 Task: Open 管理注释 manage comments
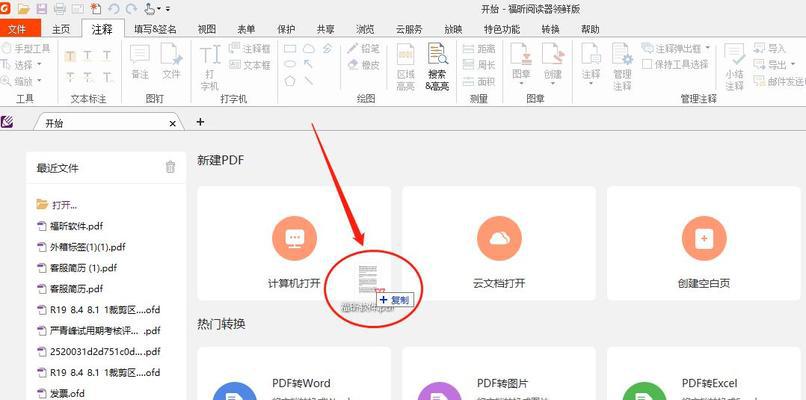point(622,67)
